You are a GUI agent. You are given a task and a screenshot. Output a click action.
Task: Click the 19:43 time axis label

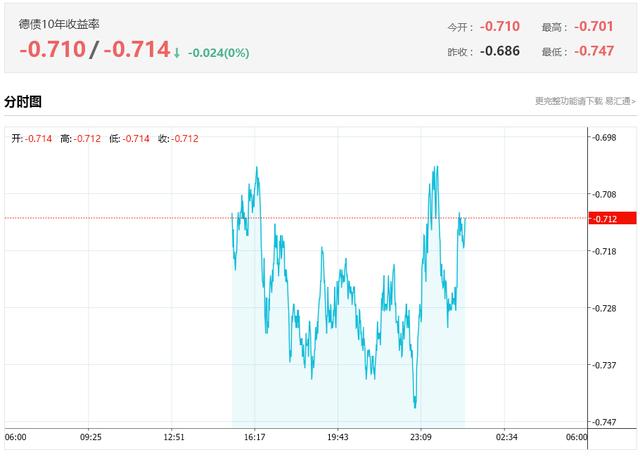click(337, 437)
